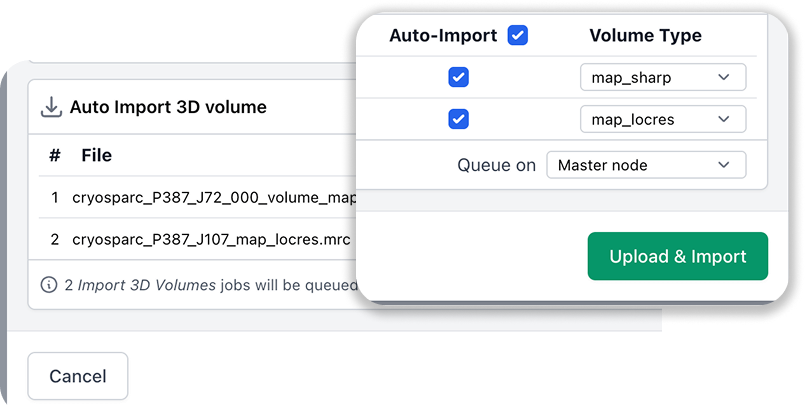Select the cryosparc_P387_J107_map_locres.mrc file name
This screenshot has height=416, width=806.
pyautogui.click(x=210, y=240)
